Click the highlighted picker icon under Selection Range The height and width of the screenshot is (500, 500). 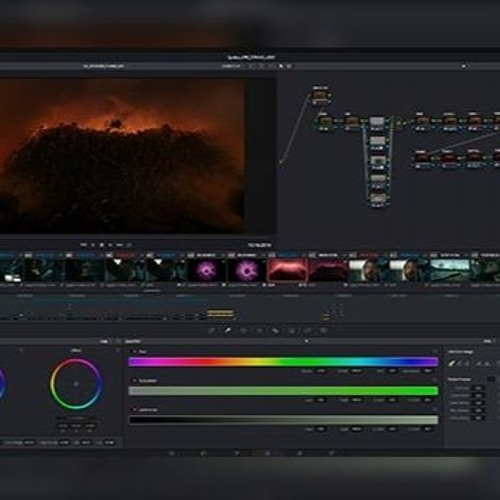pos(452,363)
